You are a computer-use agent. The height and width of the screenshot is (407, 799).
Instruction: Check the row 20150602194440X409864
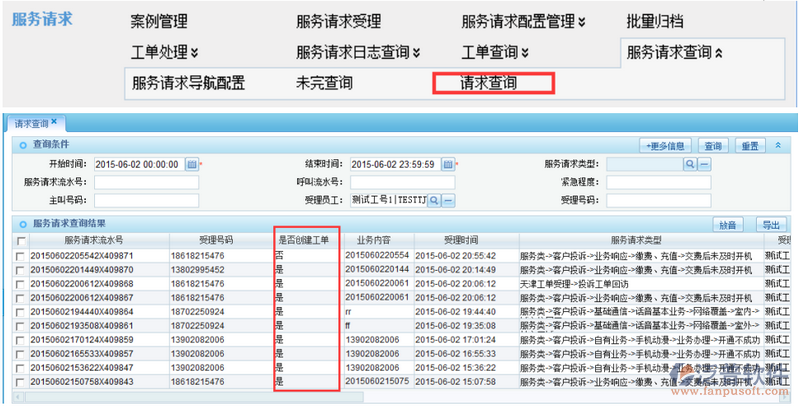(x=20, y=312)
